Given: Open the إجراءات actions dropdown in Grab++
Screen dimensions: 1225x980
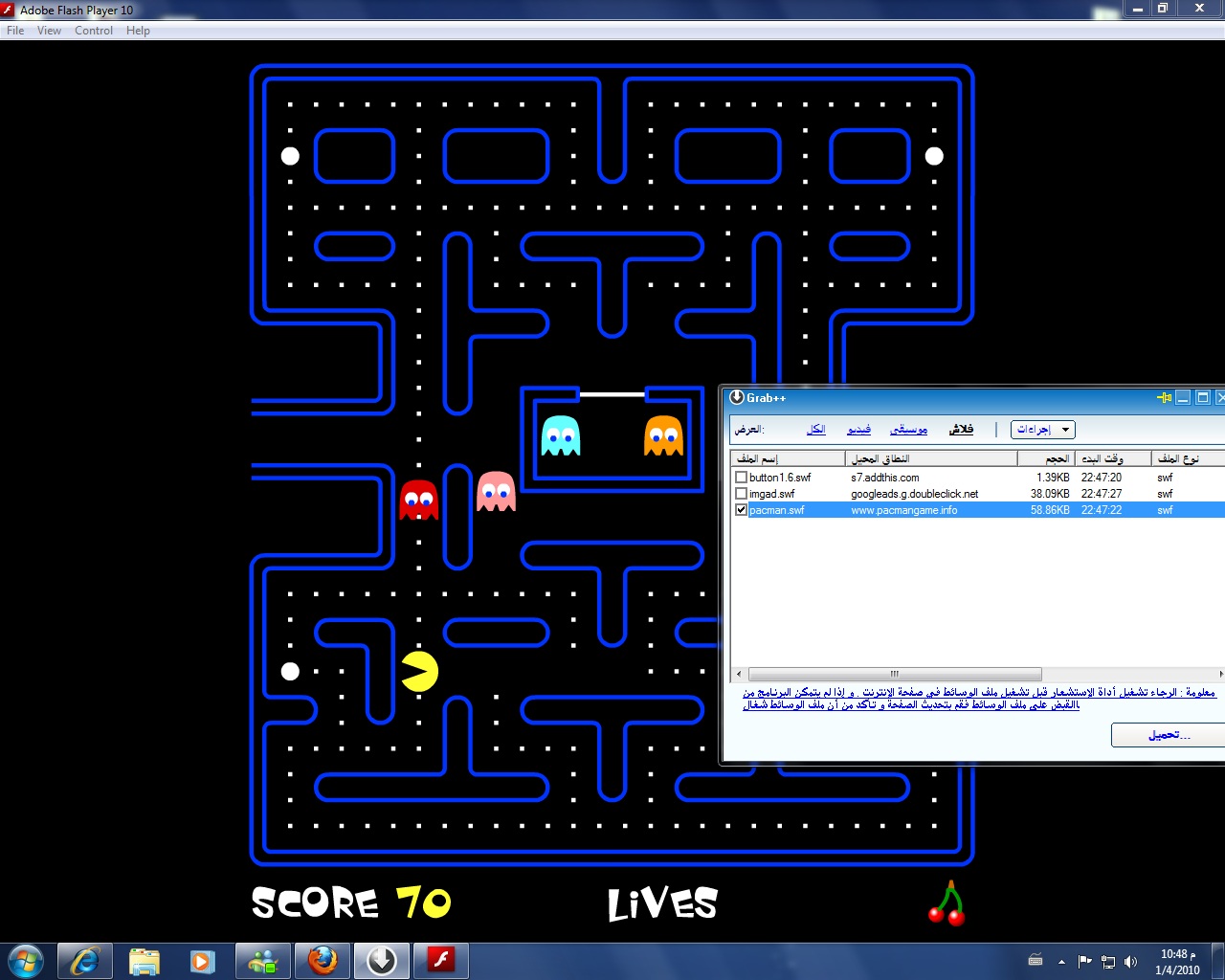Looking at the screenshot, I should click(x=1043, y=430).
